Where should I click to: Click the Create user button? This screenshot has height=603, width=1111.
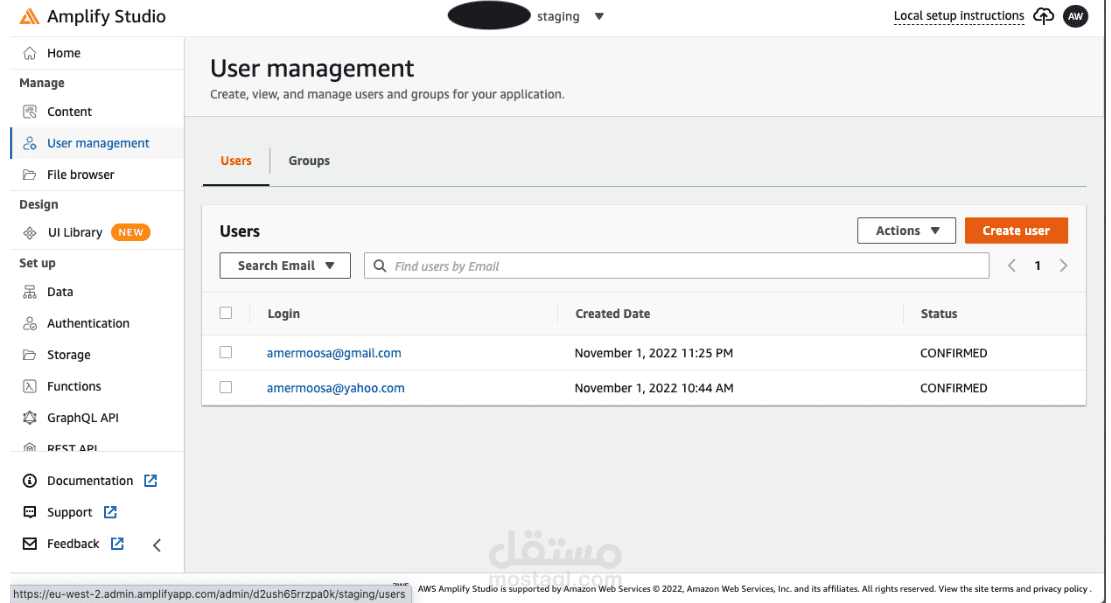click(1016, 231)
